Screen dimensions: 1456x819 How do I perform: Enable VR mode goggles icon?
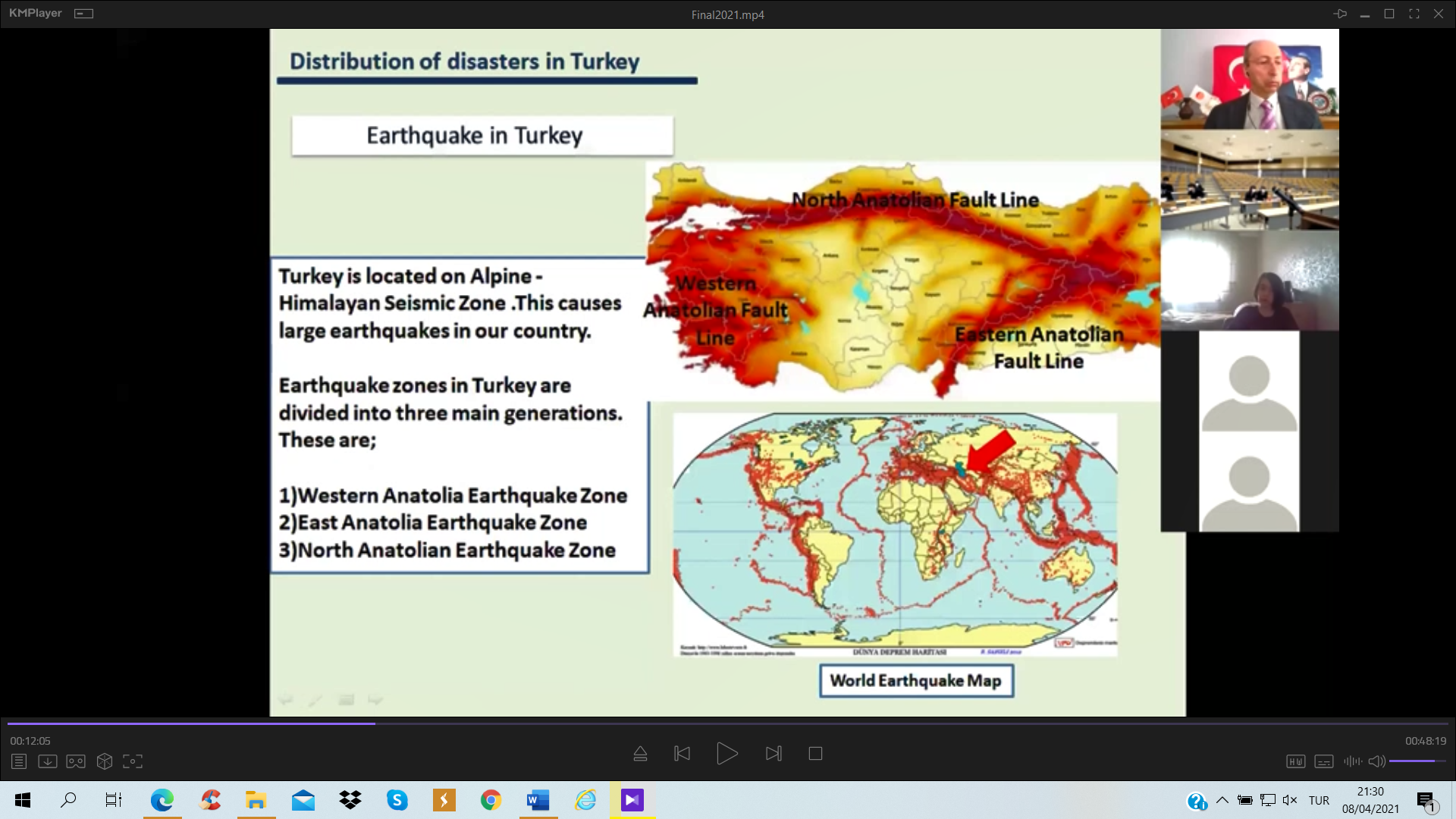(x=76, y=761)
